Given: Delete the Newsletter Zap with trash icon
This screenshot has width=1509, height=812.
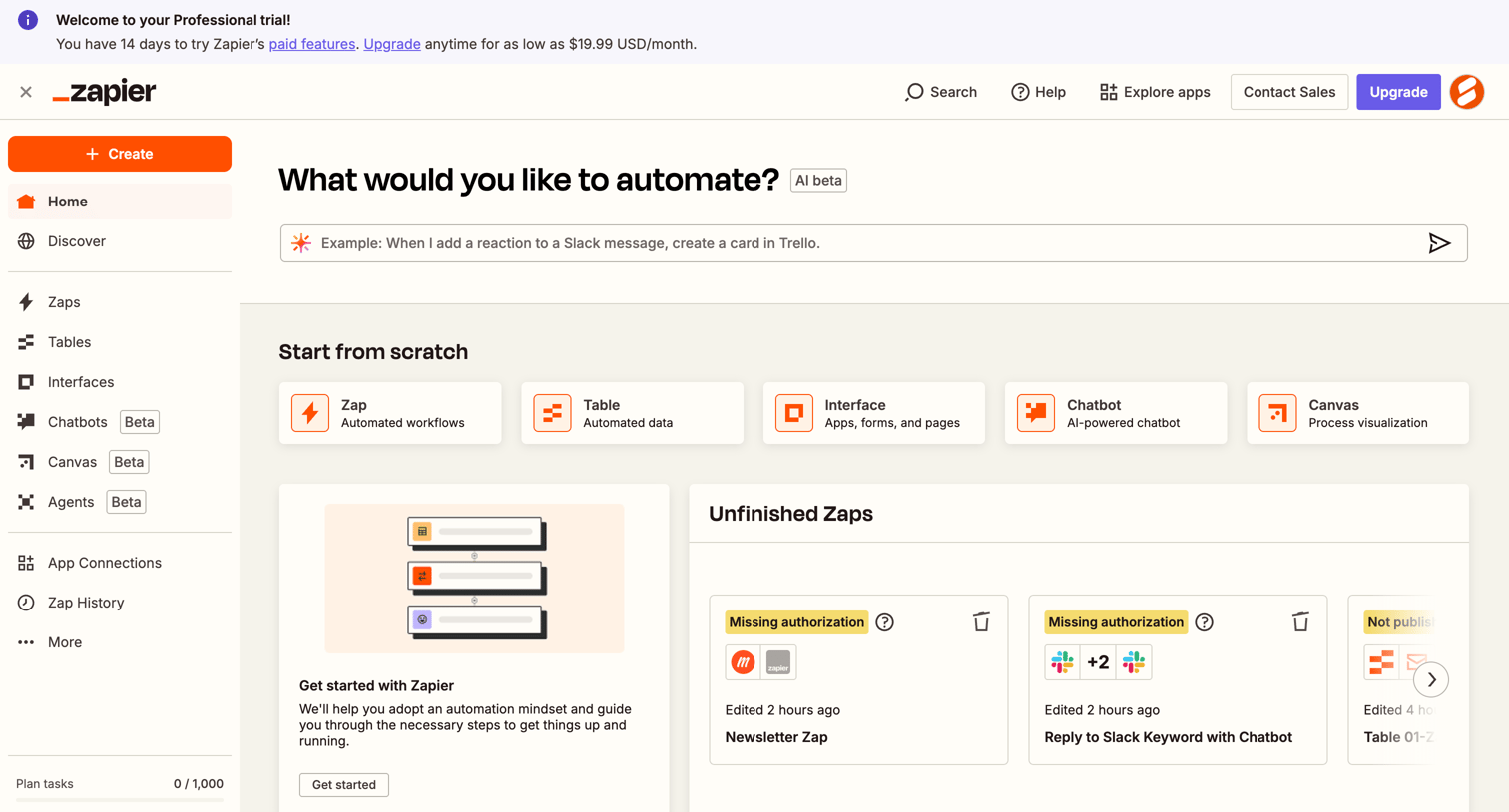Looking at the screenshot, I should [981, 622].
